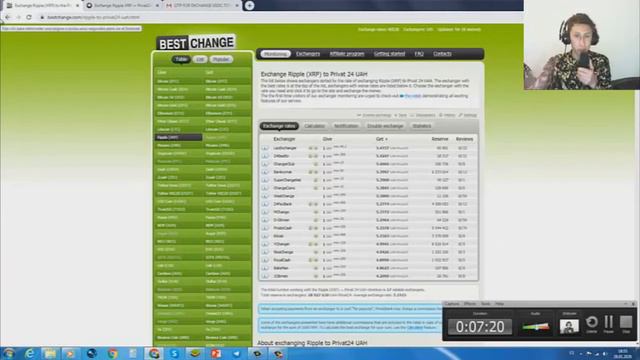Viewport: 640px width, 360px height.
Task: Open File Explorer from taskbar
Action: click(50, 353)
